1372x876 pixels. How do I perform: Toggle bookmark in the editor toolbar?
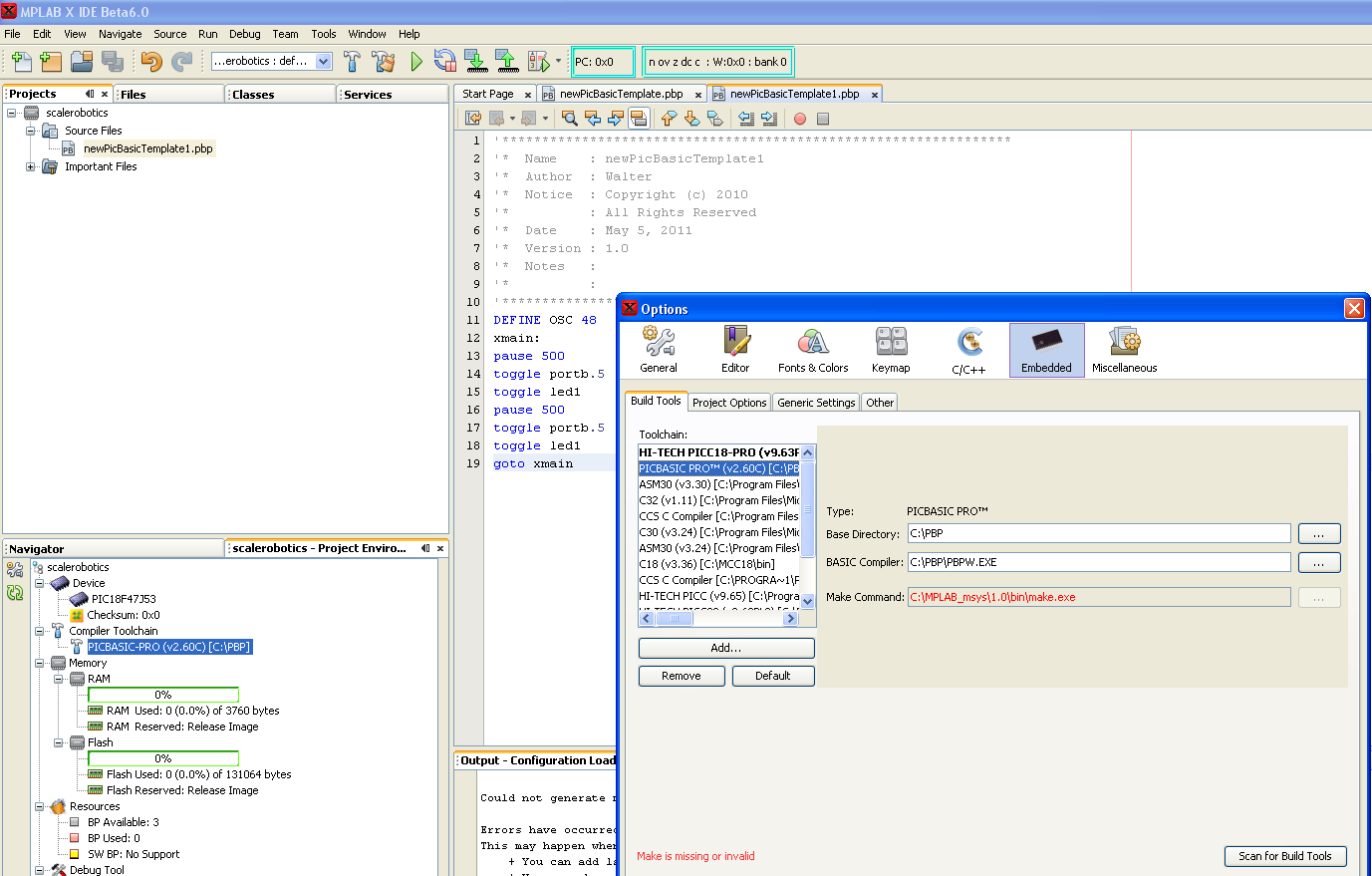click(715, 119)
